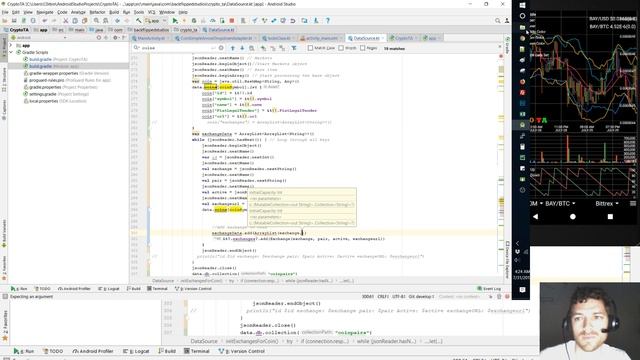The image size is (640, 360).
Task: Open the BAY/BTC pair dropdown in emulator
Action: (x=560, y=203)
